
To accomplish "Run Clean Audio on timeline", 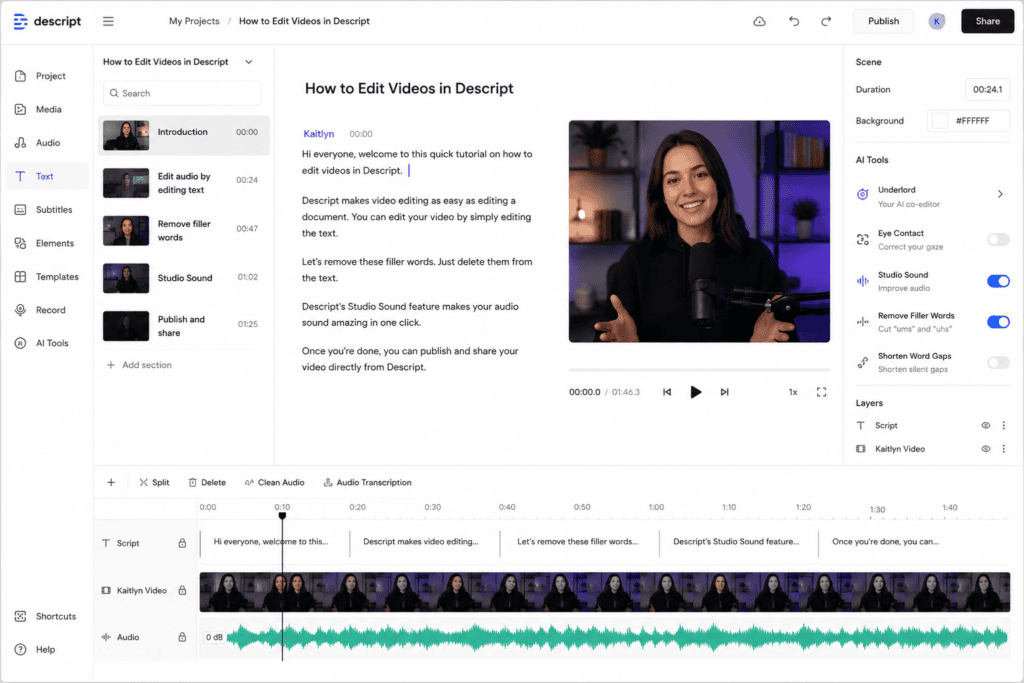I will [274, 483].
